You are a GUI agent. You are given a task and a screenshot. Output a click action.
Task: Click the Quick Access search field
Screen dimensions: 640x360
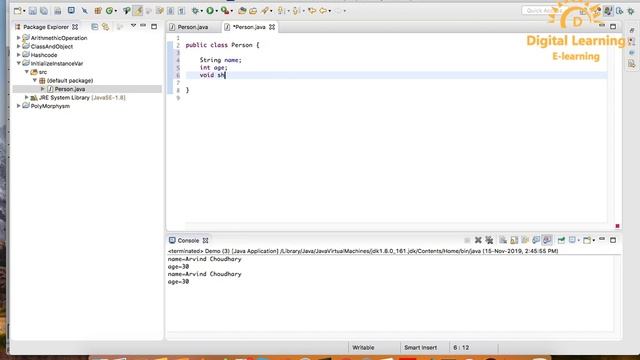(543, 11)
